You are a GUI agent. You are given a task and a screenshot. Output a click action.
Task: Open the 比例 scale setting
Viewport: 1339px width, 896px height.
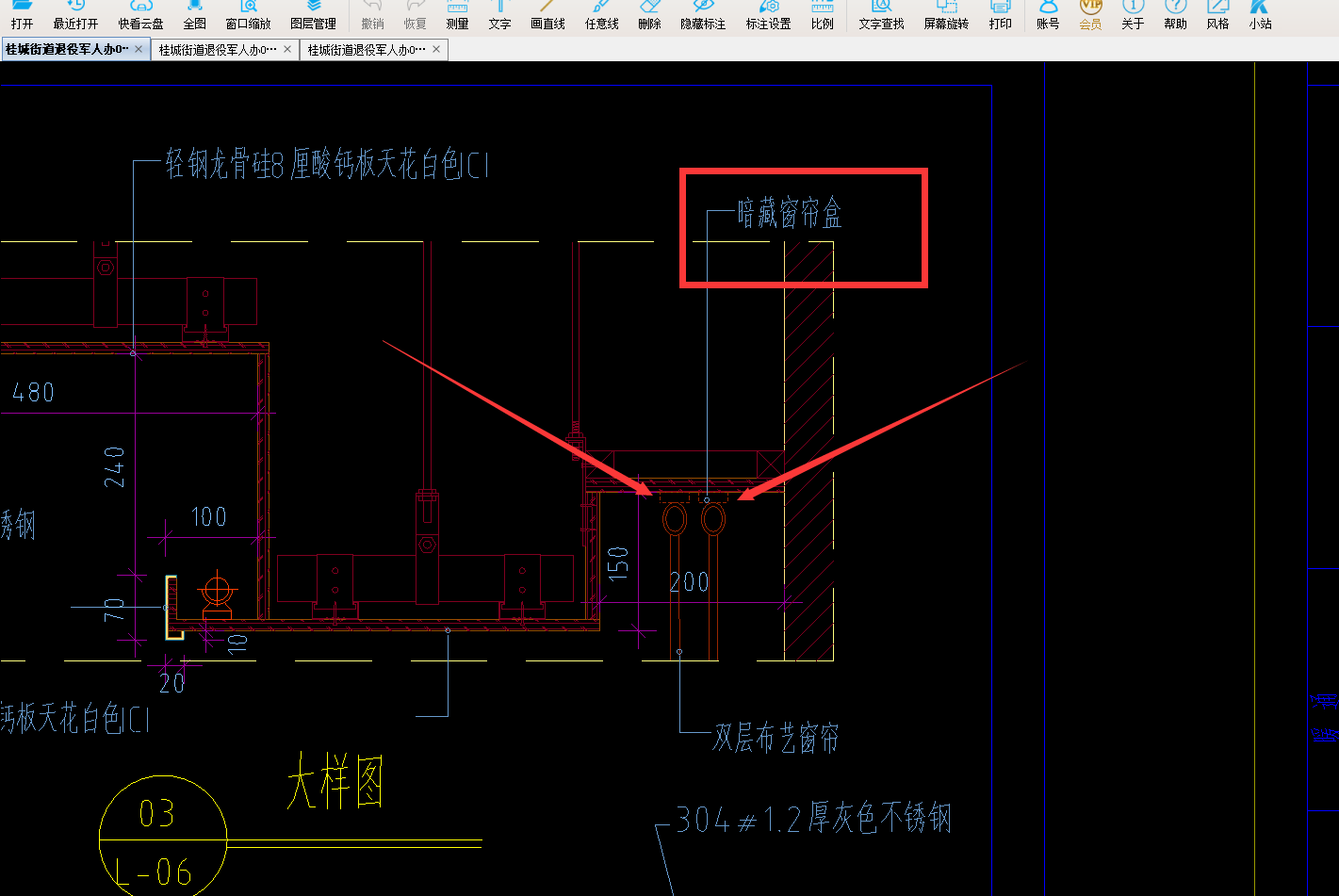tap(823, 16)
